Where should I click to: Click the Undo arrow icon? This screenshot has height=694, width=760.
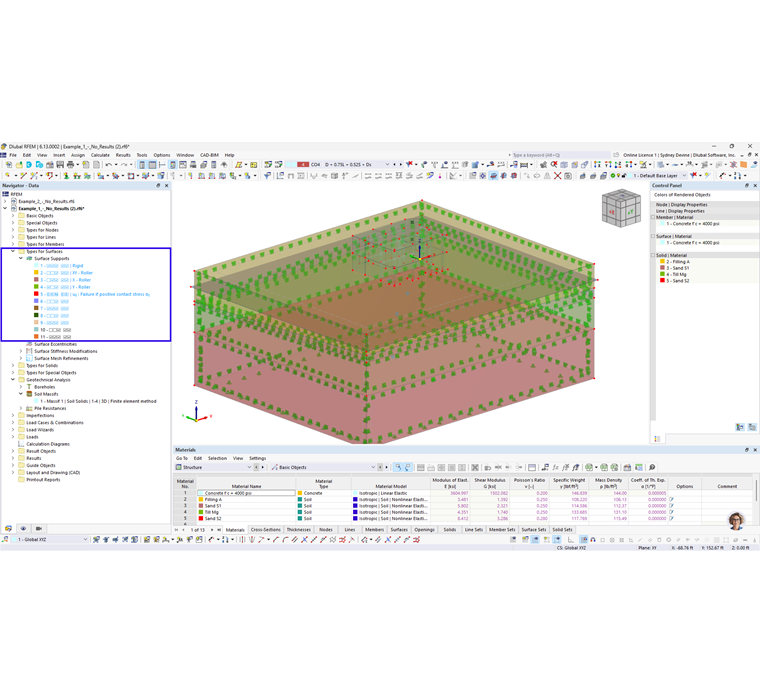click(109, 165)
